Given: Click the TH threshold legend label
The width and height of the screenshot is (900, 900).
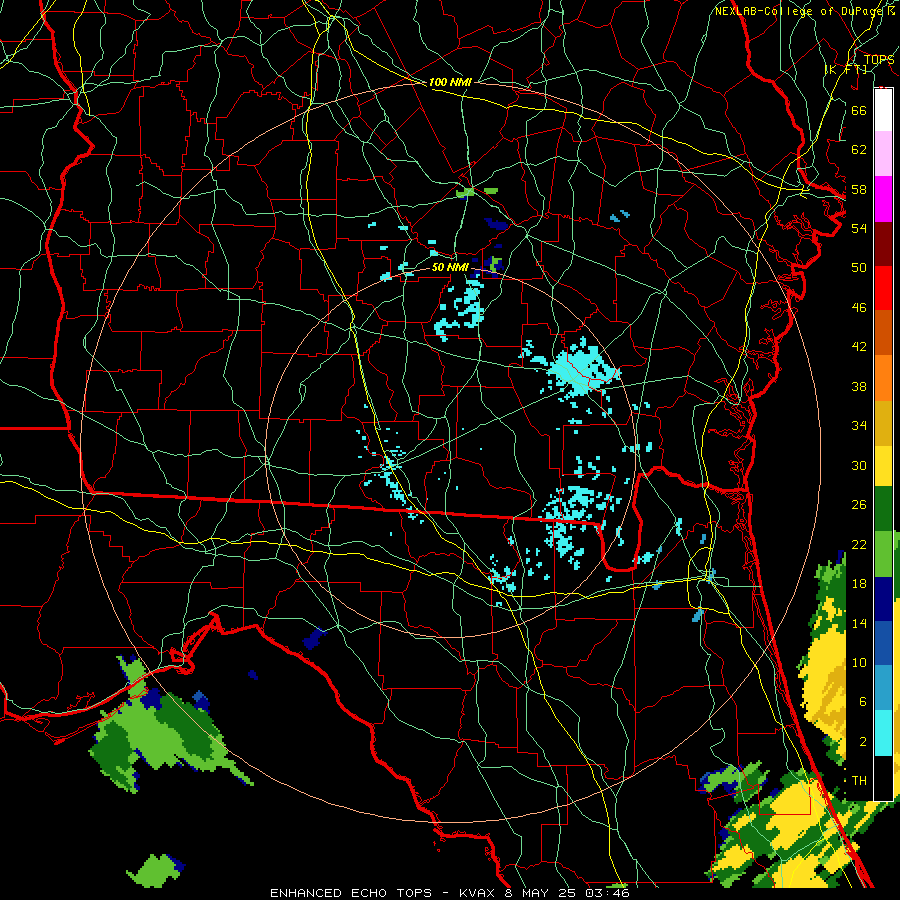Looking at the screenshot, I should tap(859, 781).
